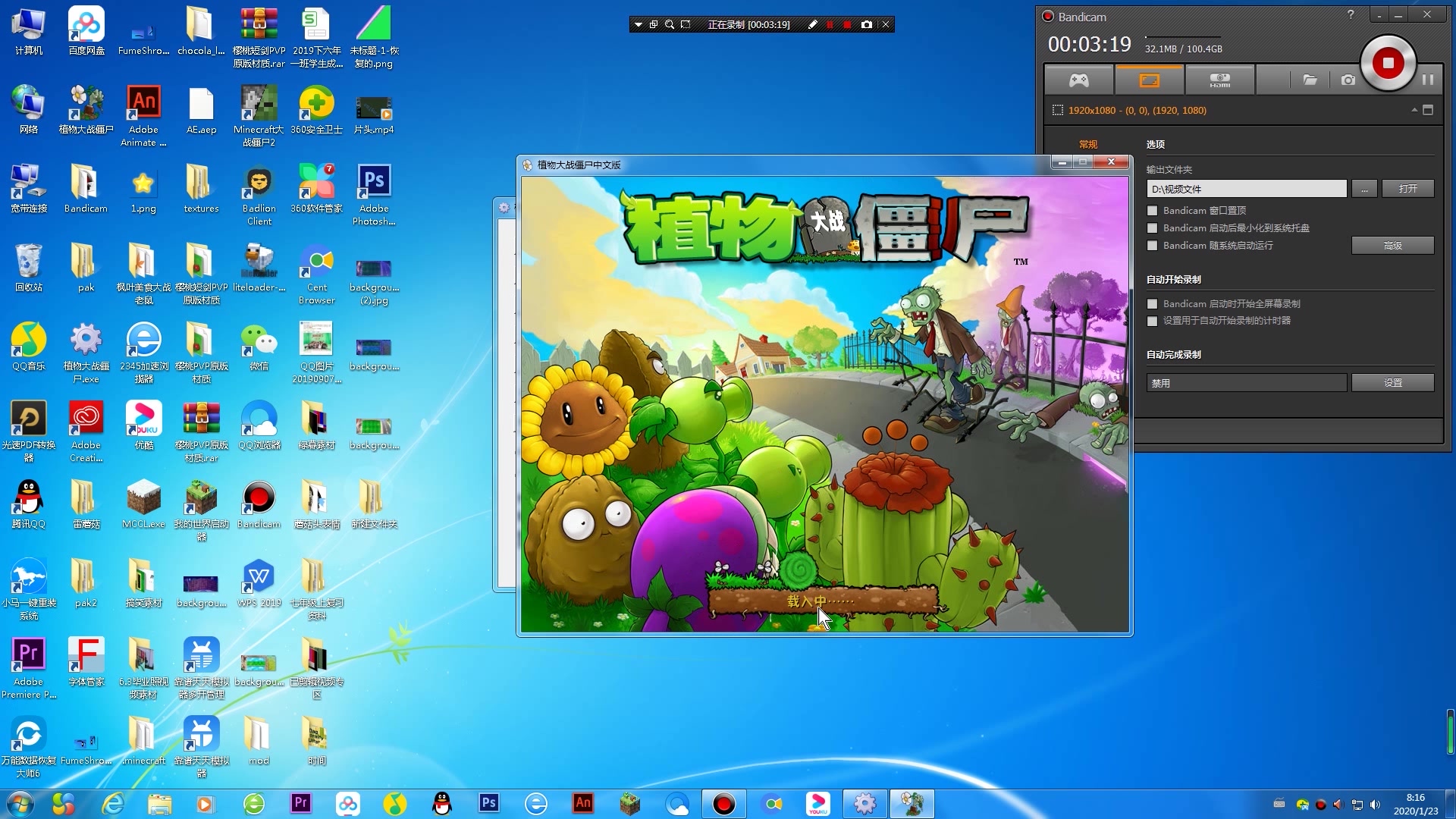
Task: Toggle Bandicam 窗口置顶 checkbox
Action: [1153, 210]
